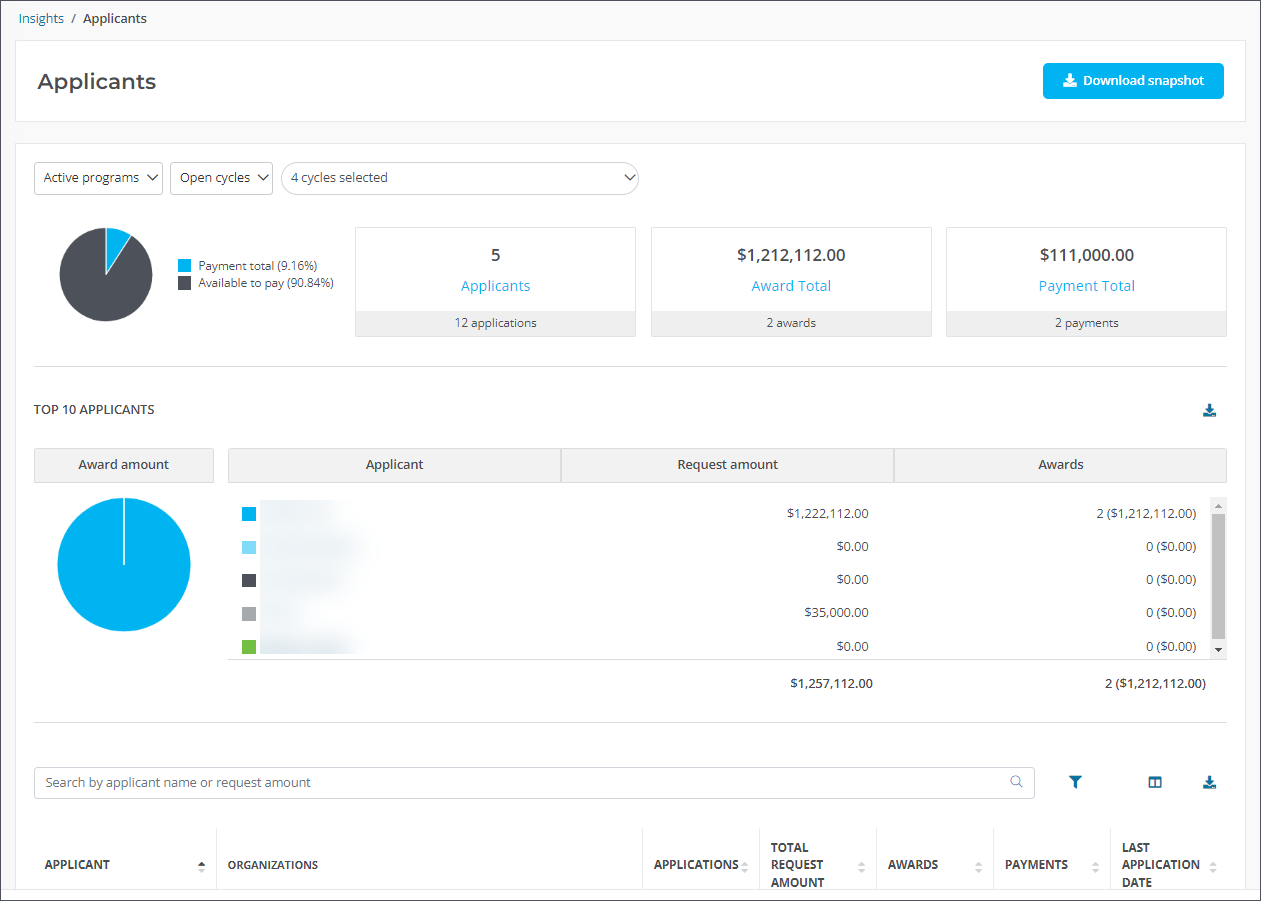The width and height of the screenshot is (1261, 901).
Task: Click the blue swatch of first applicant
Action: (x=249, y=514)
